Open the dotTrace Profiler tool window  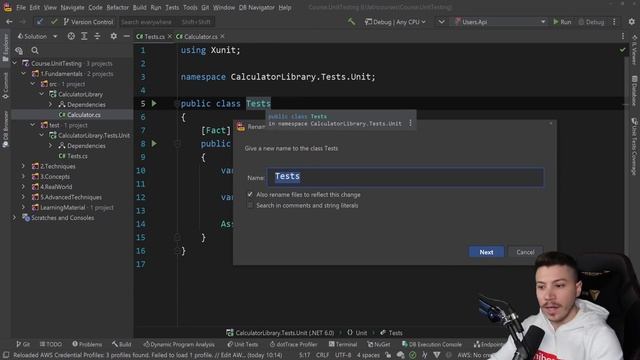[293, 344]
